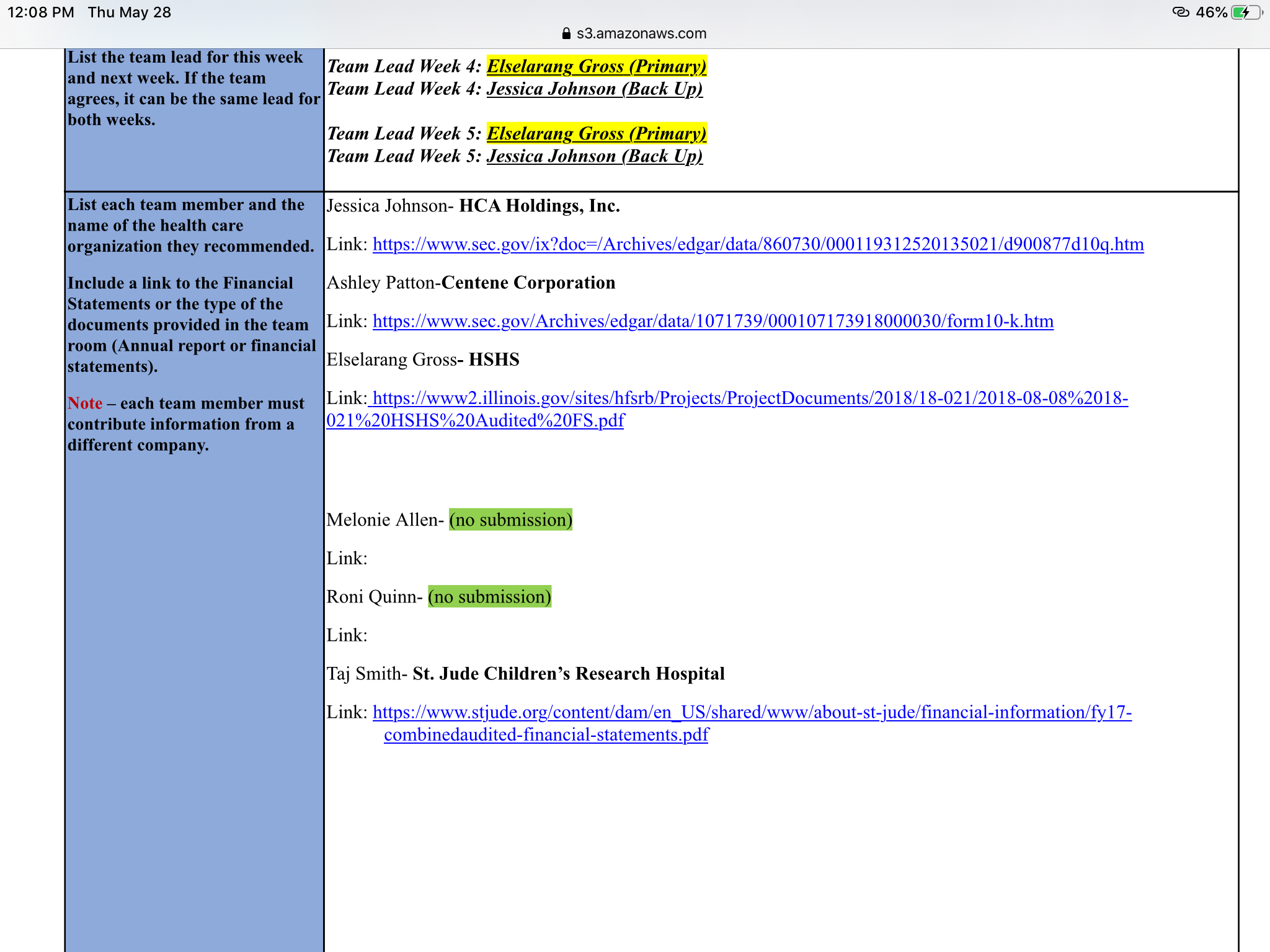This screenshot has height=952, width=1270.
Task: Open the HSHS Audited FS illinois.gov link
Action: [727, 409]
